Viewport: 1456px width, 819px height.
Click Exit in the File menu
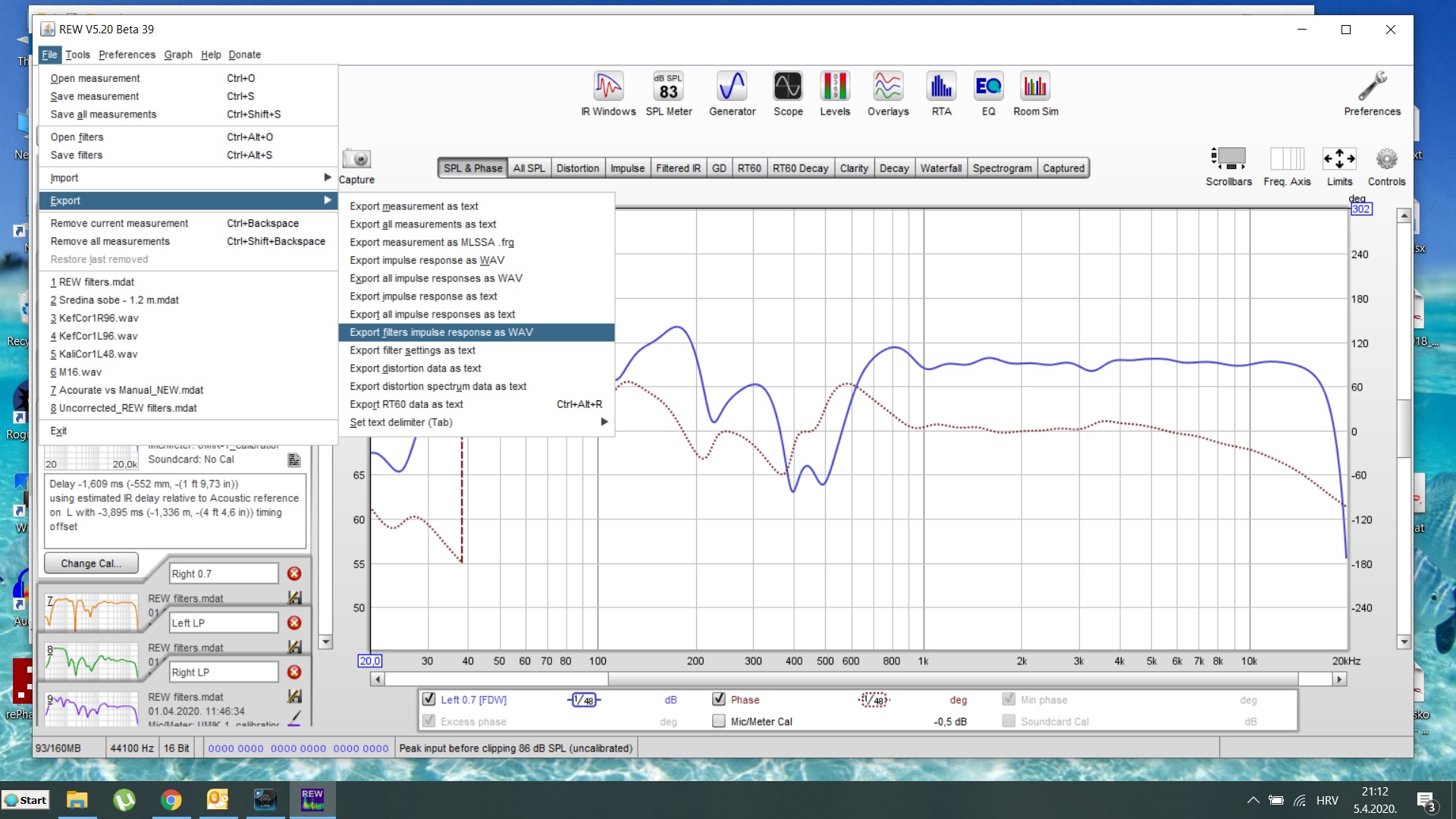click(188, 431)
